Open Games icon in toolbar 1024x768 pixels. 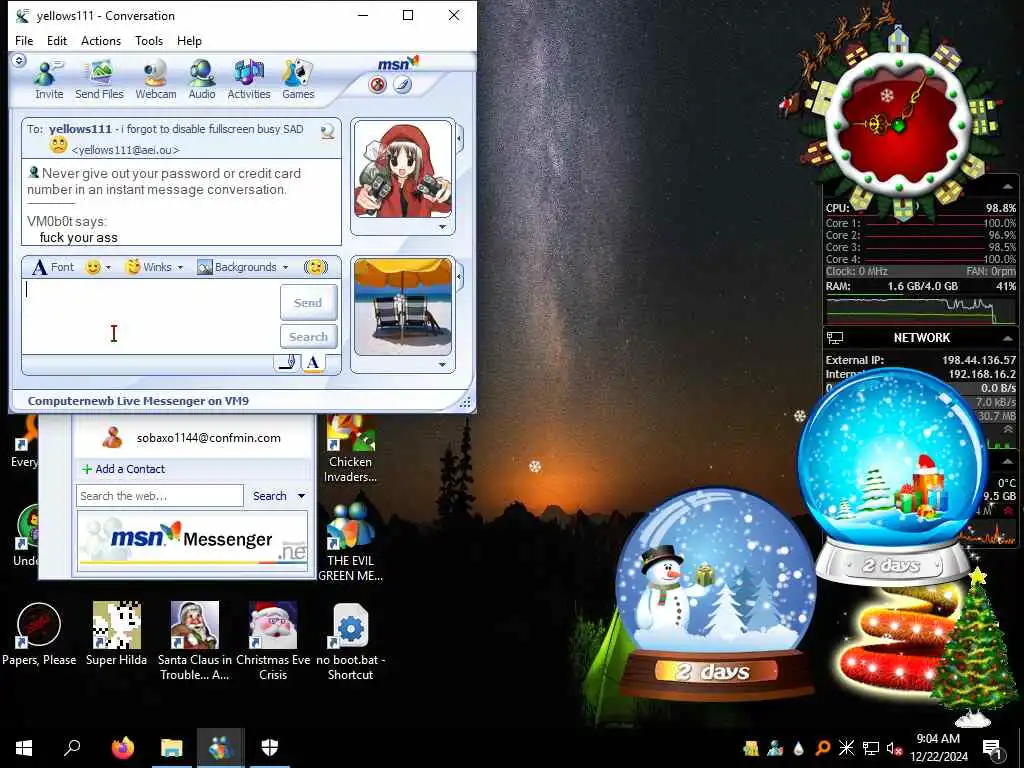298,80
